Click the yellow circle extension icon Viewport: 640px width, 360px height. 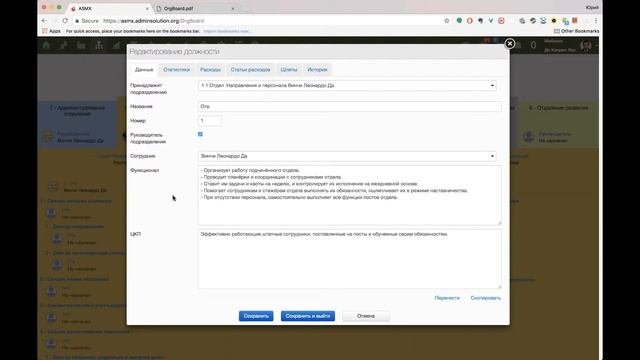pos(554,20)
